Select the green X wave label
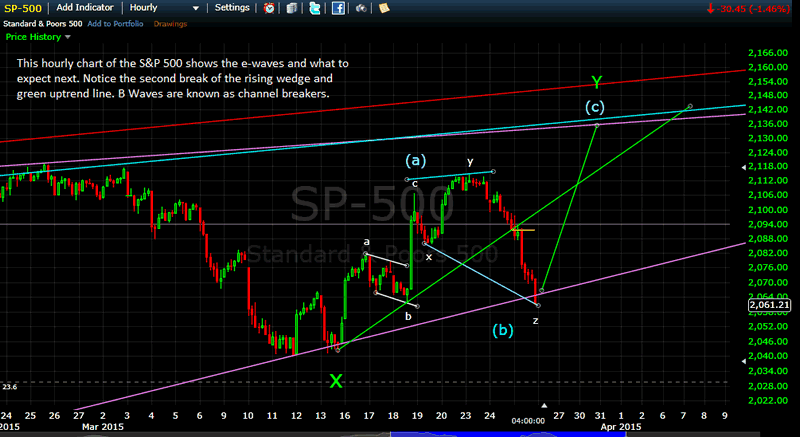800x437 pixels. coord(336,380)
